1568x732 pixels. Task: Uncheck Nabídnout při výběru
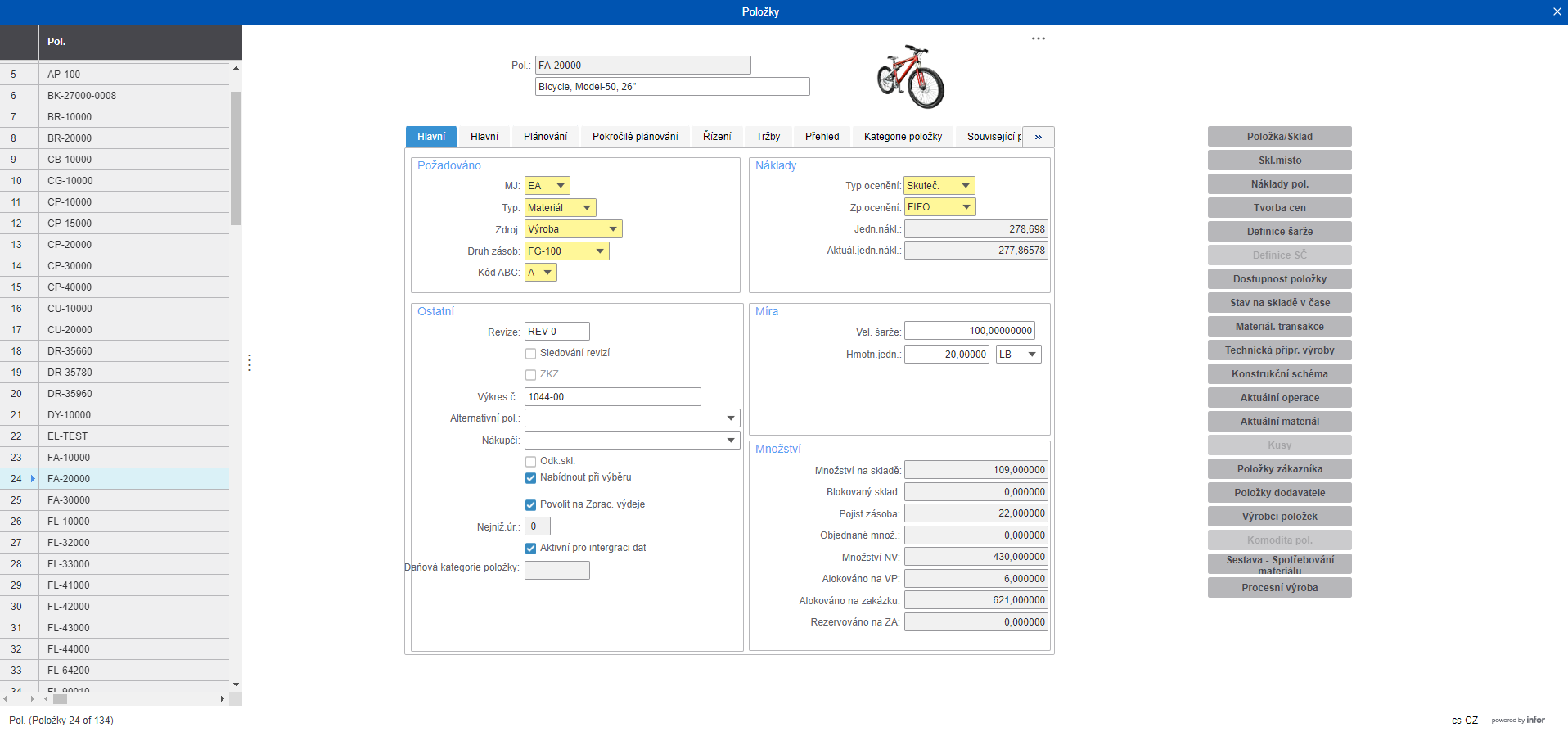tap(530, 478)
